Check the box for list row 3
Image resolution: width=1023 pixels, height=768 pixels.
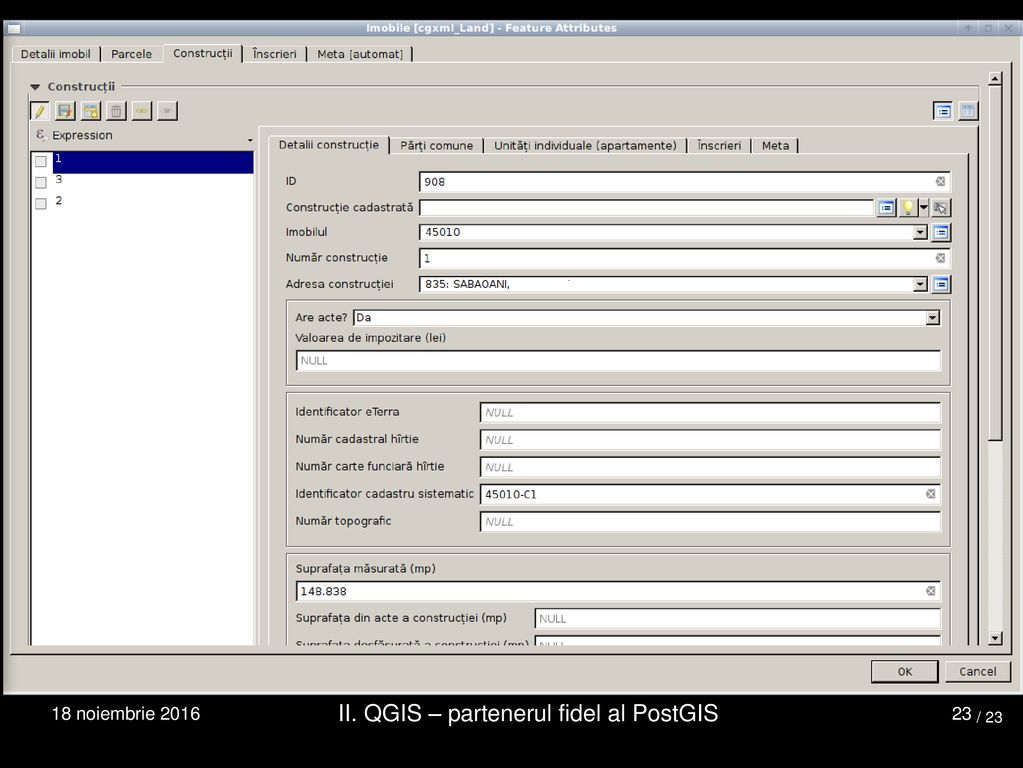tap(40, 182)
